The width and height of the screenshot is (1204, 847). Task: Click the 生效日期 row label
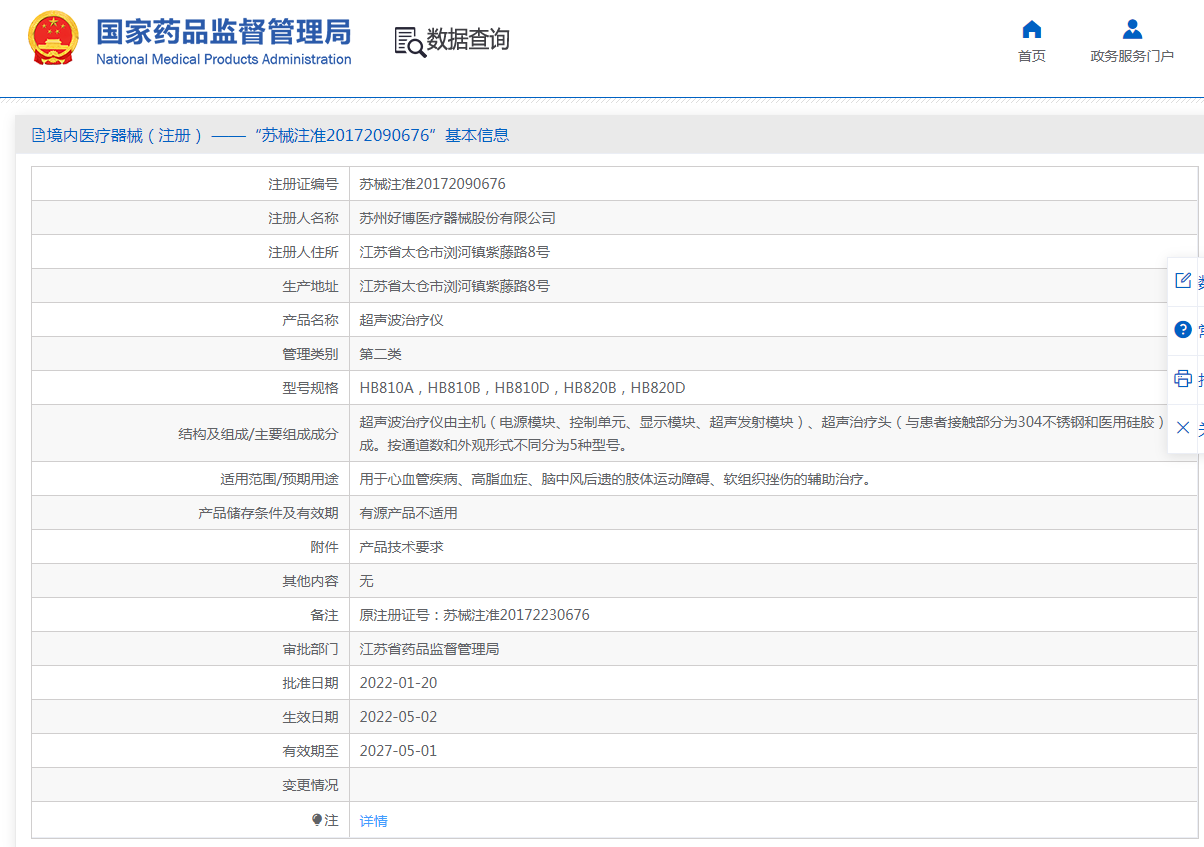(310, 717)
